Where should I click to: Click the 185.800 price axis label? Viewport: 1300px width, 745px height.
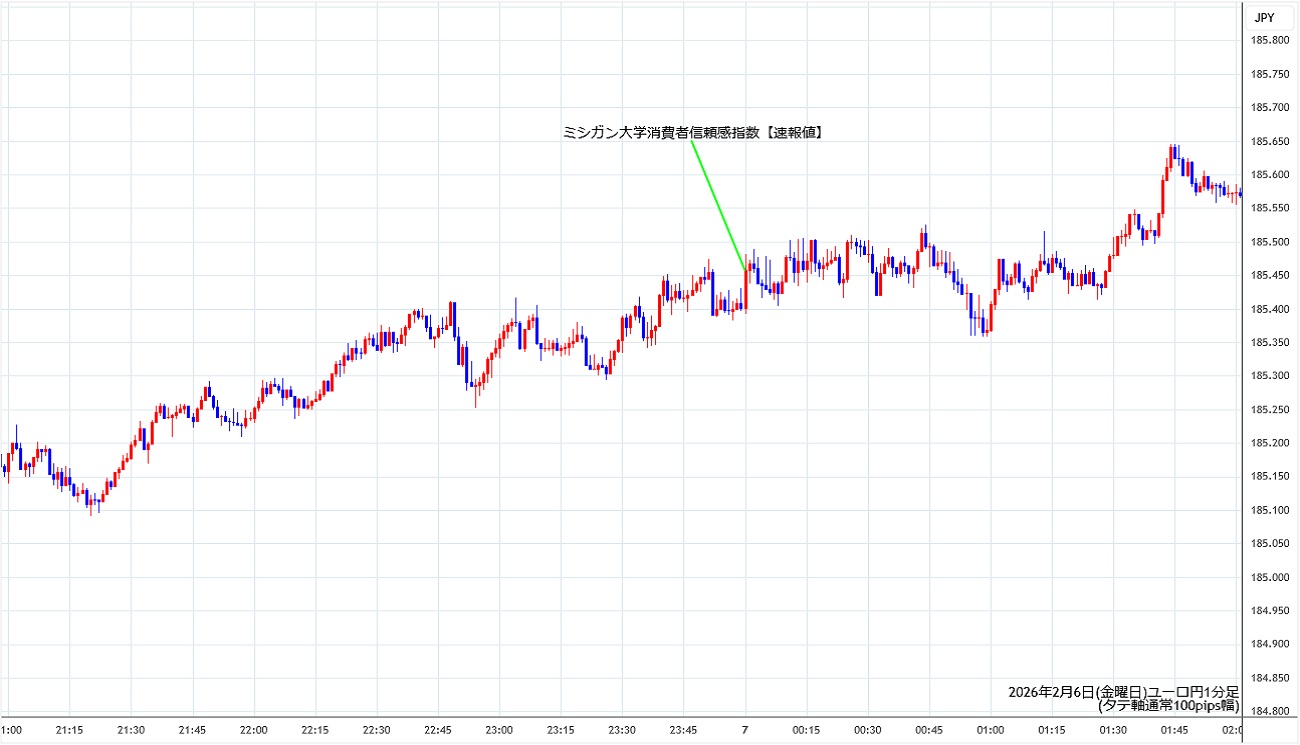click(x=1269, y=40)
